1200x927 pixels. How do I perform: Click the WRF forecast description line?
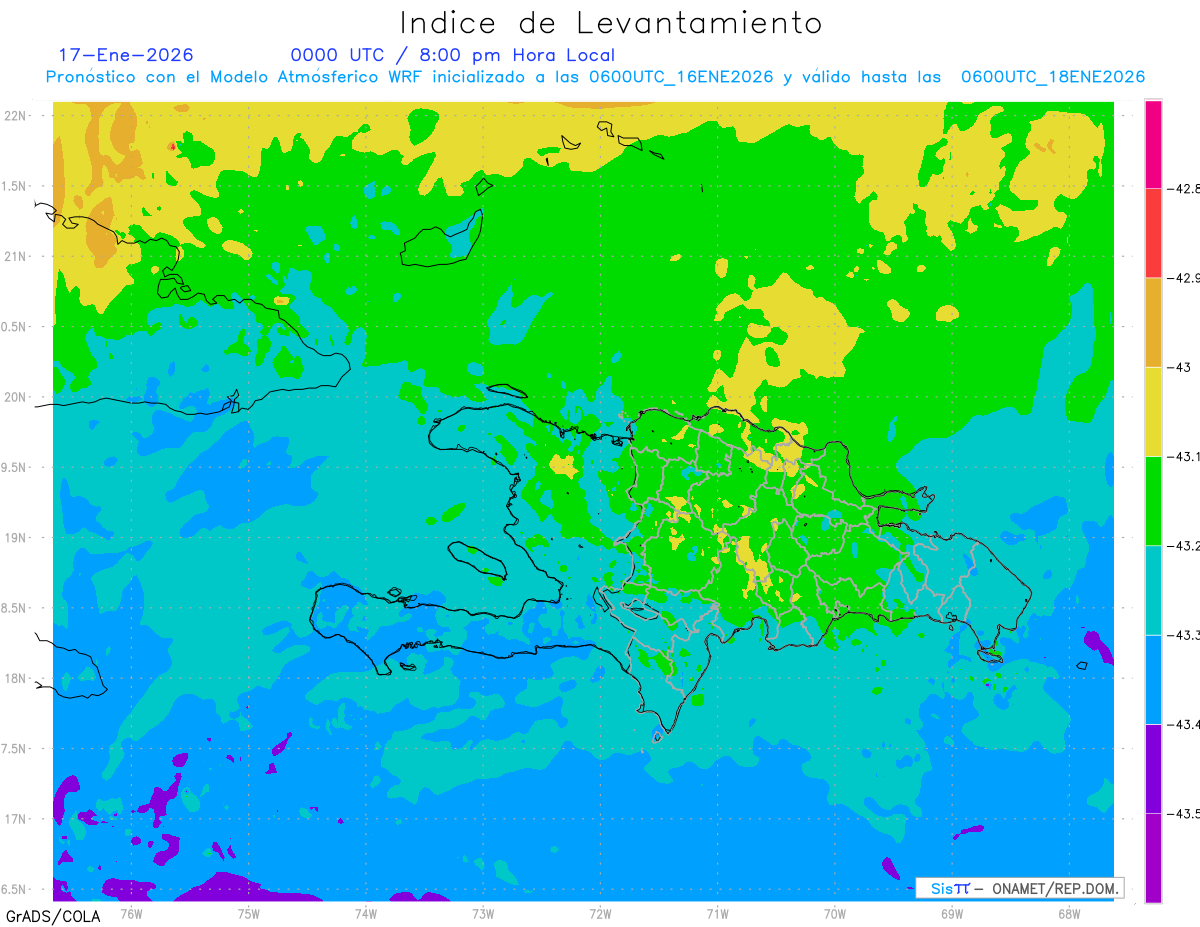point(595,77)
